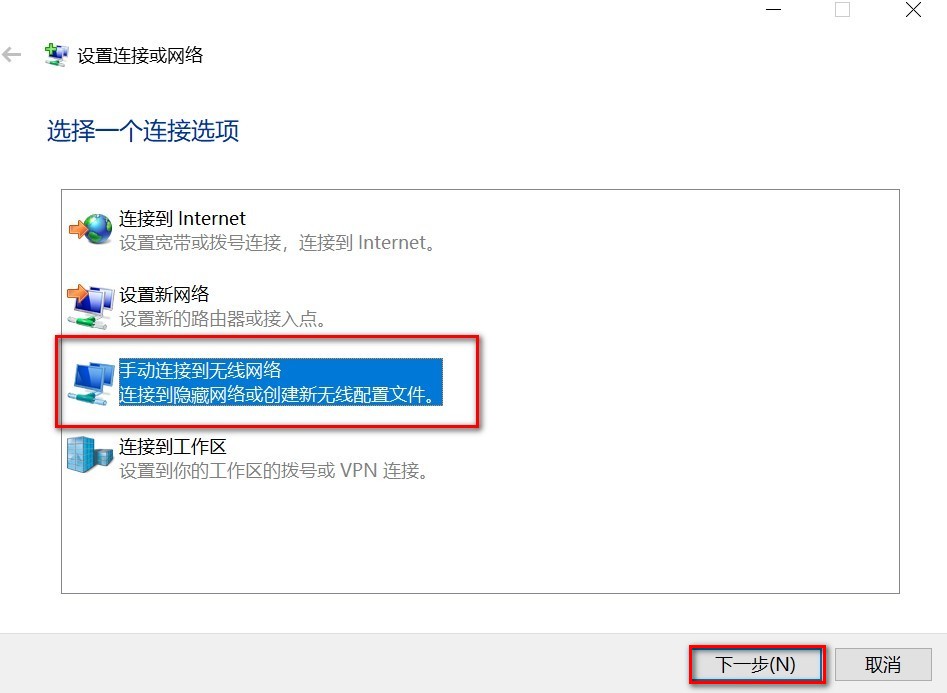Select the 设置新网络 option title
Viewport: 947px width, 693px height.
[164, 295]
